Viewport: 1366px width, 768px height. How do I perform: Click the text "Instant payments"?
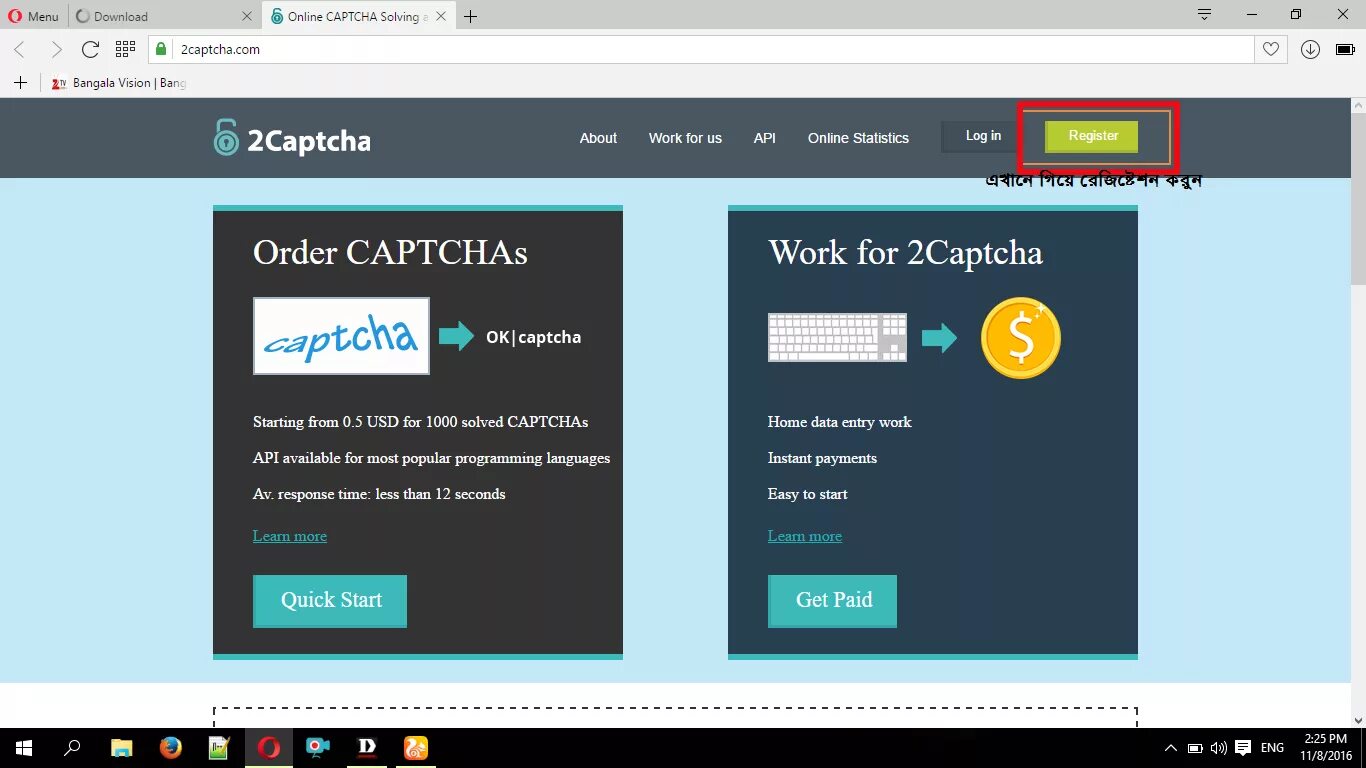click(x=822, y=458)
